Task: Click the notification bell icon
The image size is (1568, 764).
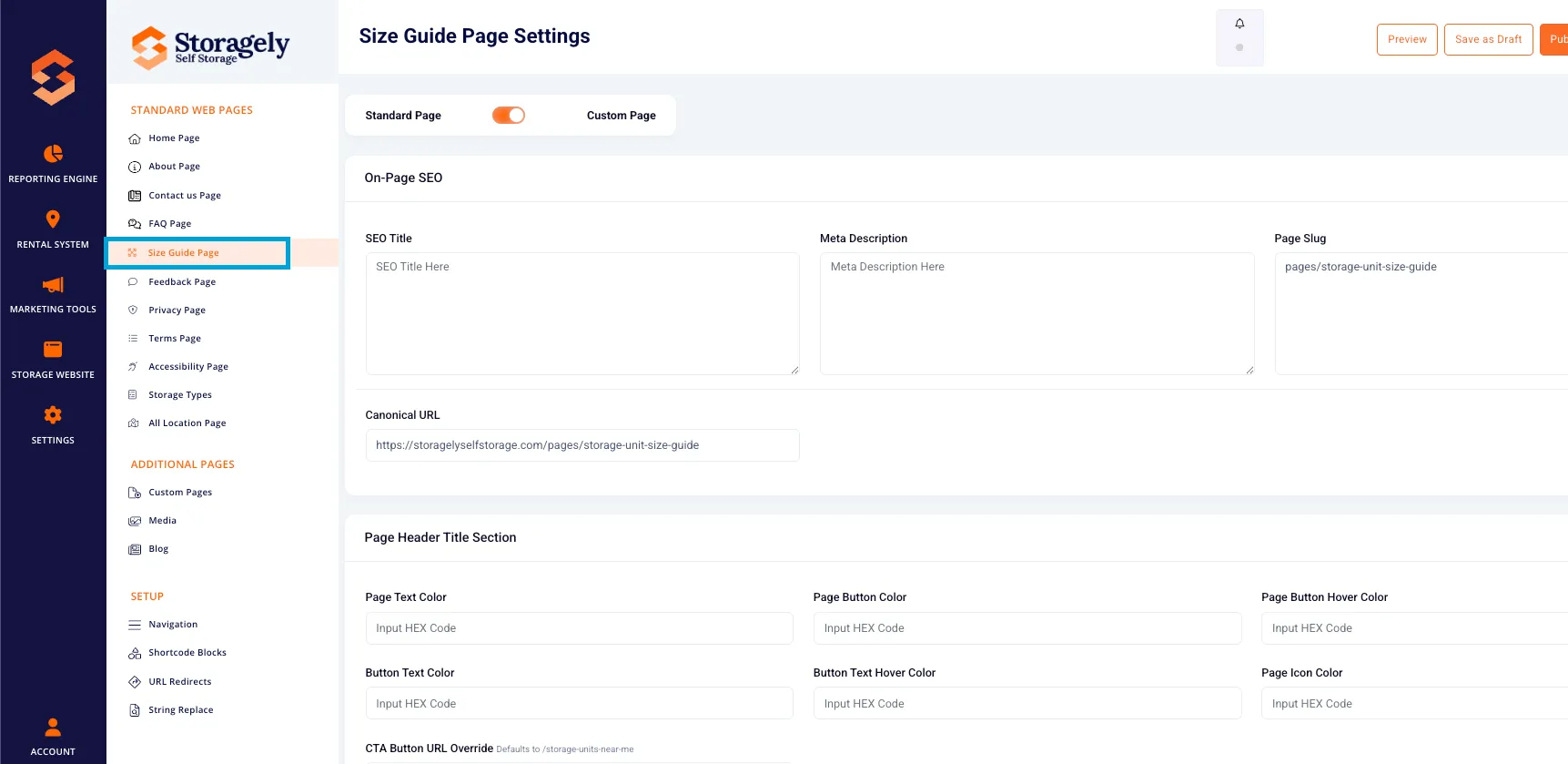Action: click(x=1239, y=24)
